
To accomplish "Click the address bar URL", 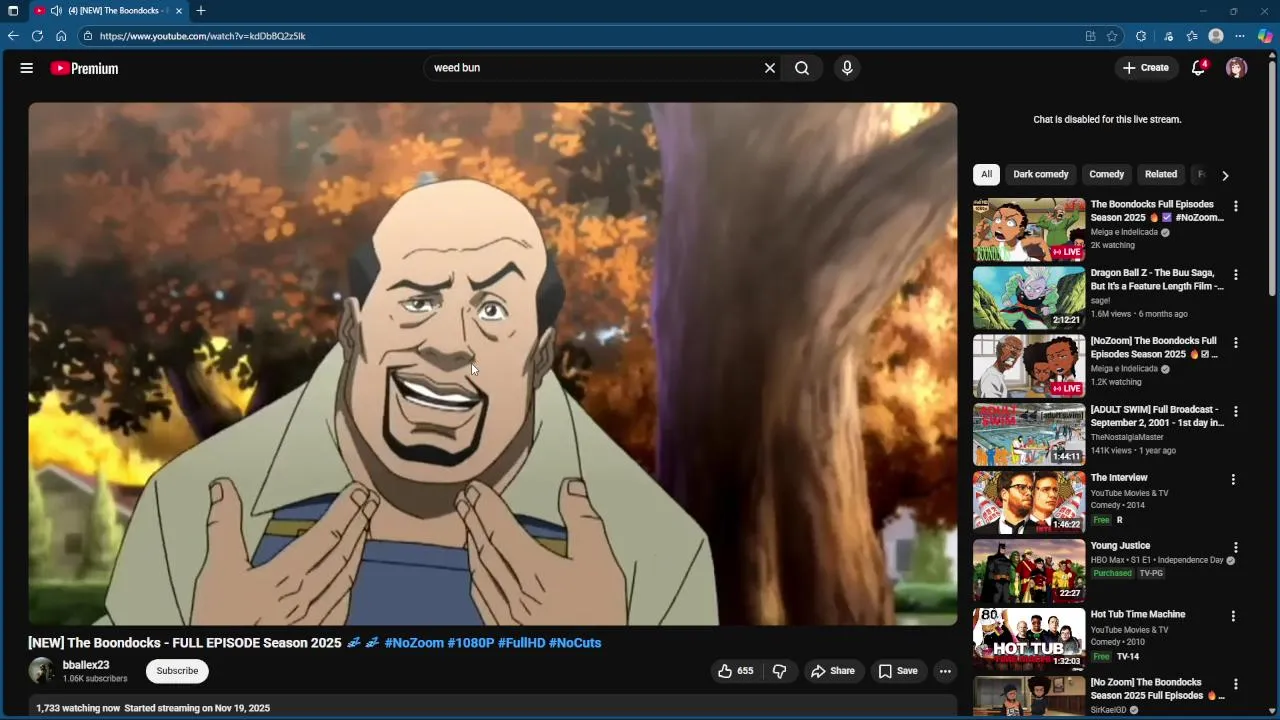I will tap(202, 36).
